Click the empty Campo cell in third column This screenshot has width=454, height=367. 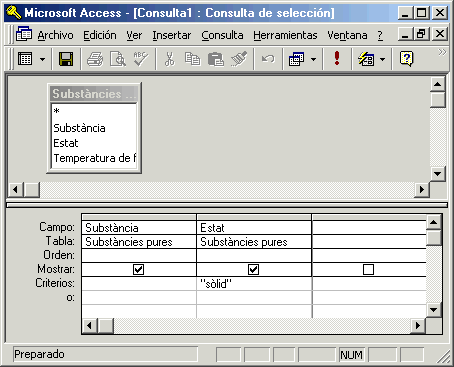click(x=369, y=228)
